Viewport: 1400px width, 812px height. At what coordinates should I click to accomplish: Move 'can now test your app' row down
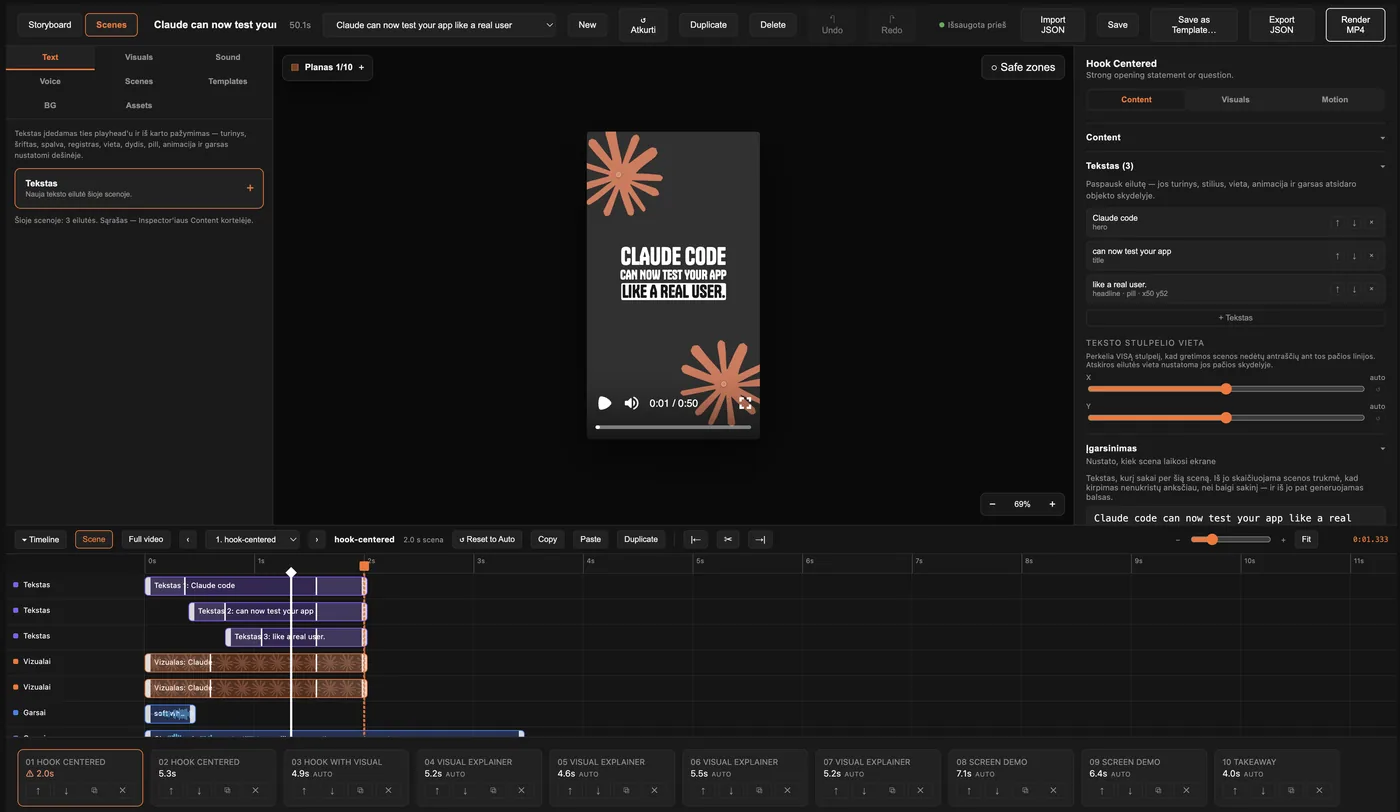[1354, 256]
